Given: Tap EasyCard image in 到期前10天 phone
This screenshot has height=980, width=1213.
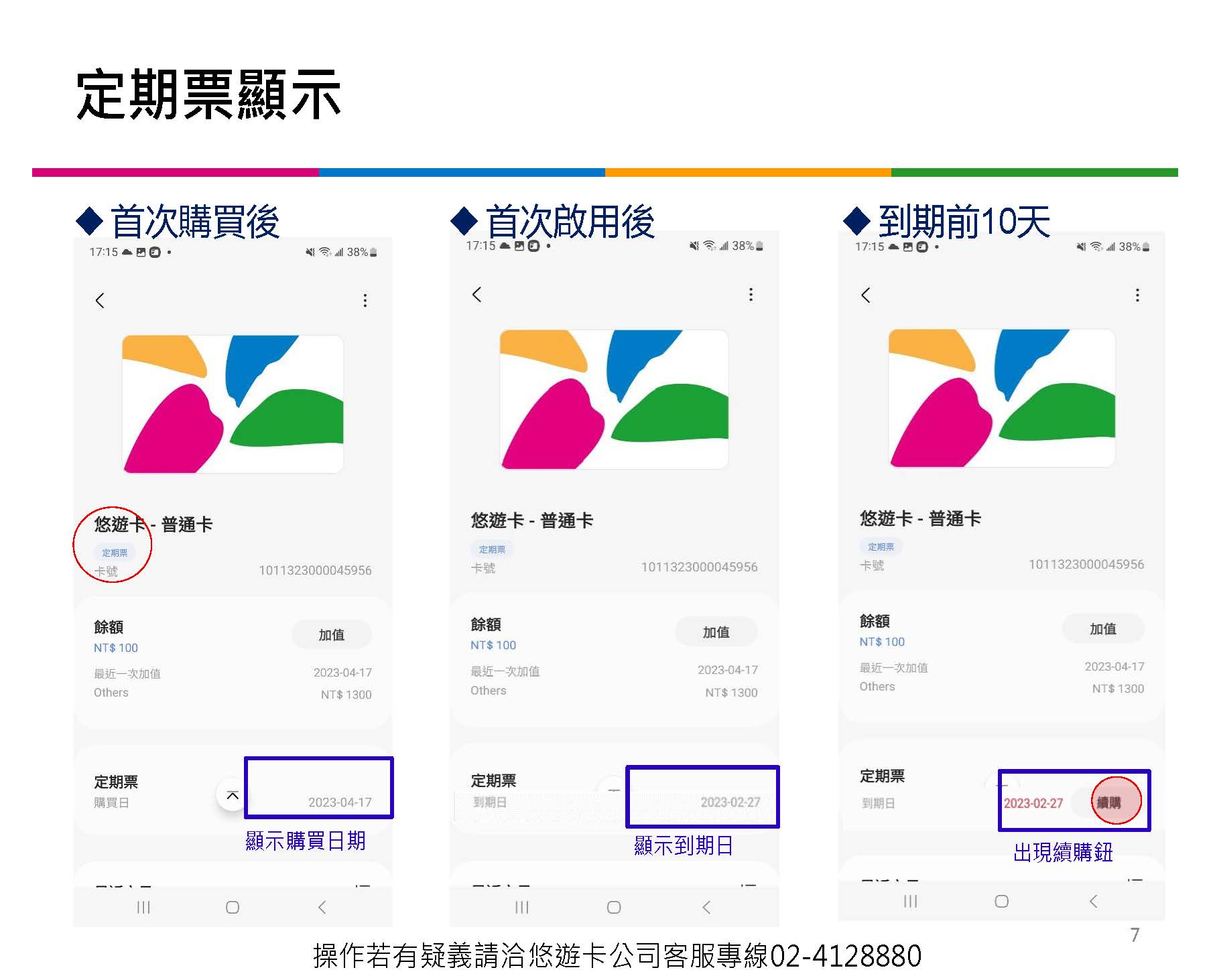Looking at the screenshot, I should pyautogui.click(x=1002, y=398).
